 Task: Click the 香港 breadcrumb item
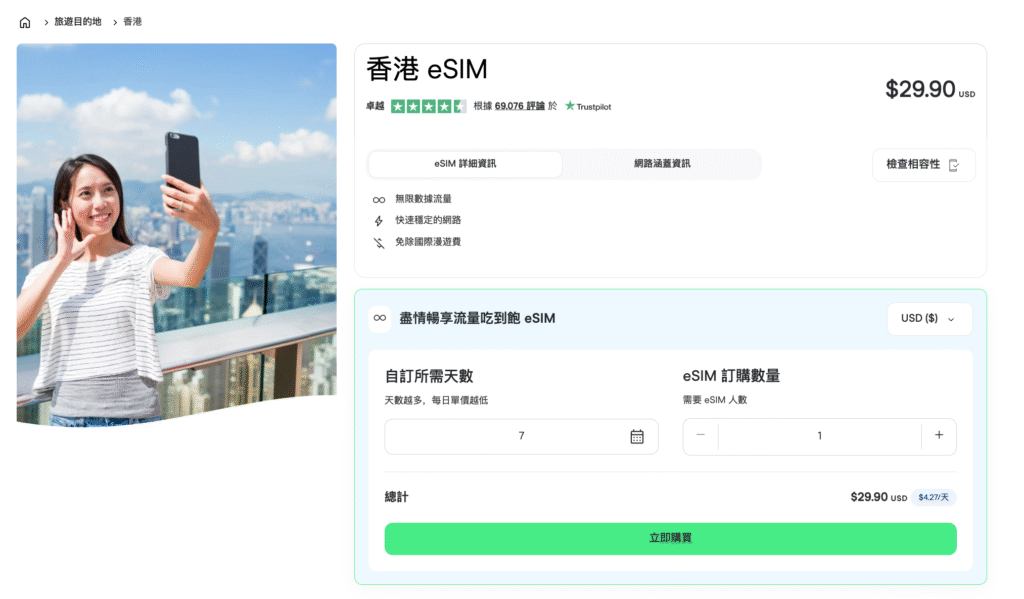132,22
